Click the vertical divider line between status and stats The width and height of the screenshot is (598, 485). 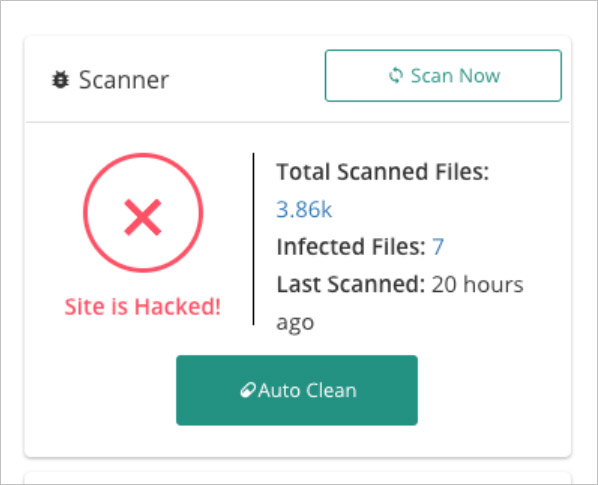pyautogui.click(x=254, y=239)
